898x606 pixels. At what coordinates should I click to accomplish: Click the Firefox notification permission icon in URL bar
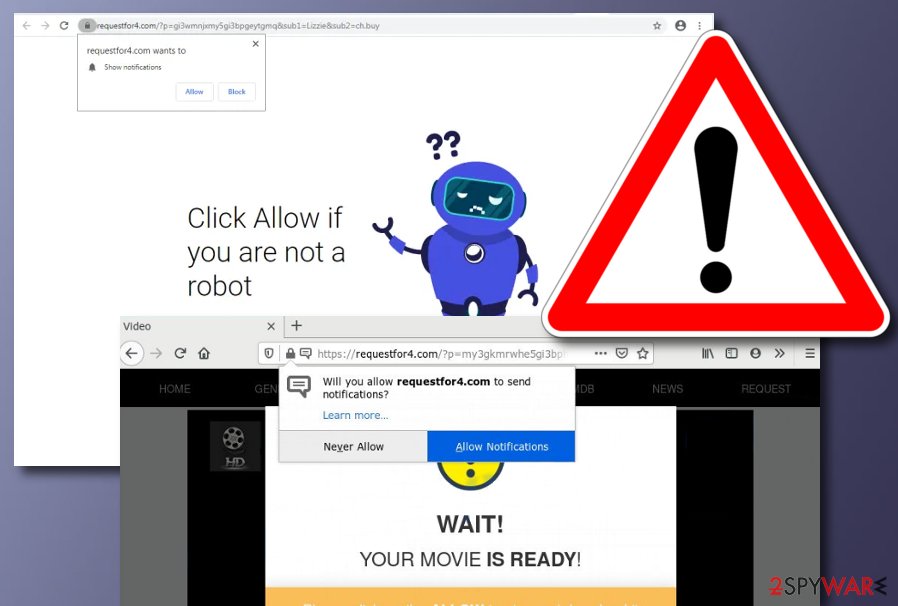coord(306,353)
